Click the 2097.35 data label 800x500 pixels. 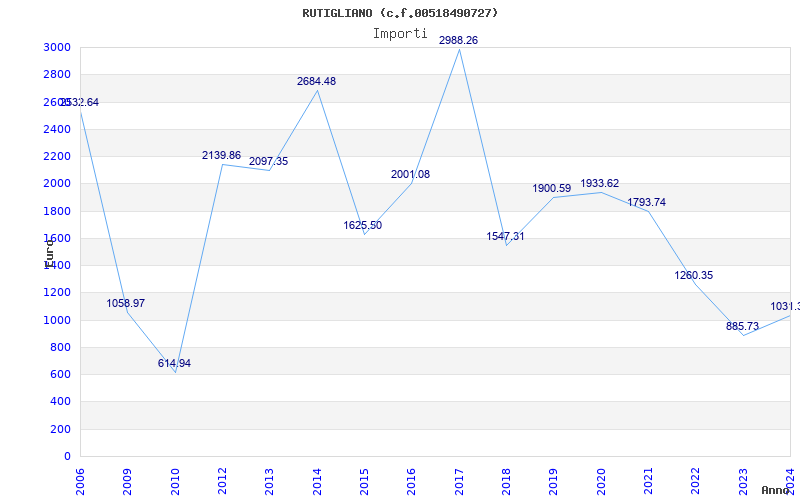coord(268,161)
